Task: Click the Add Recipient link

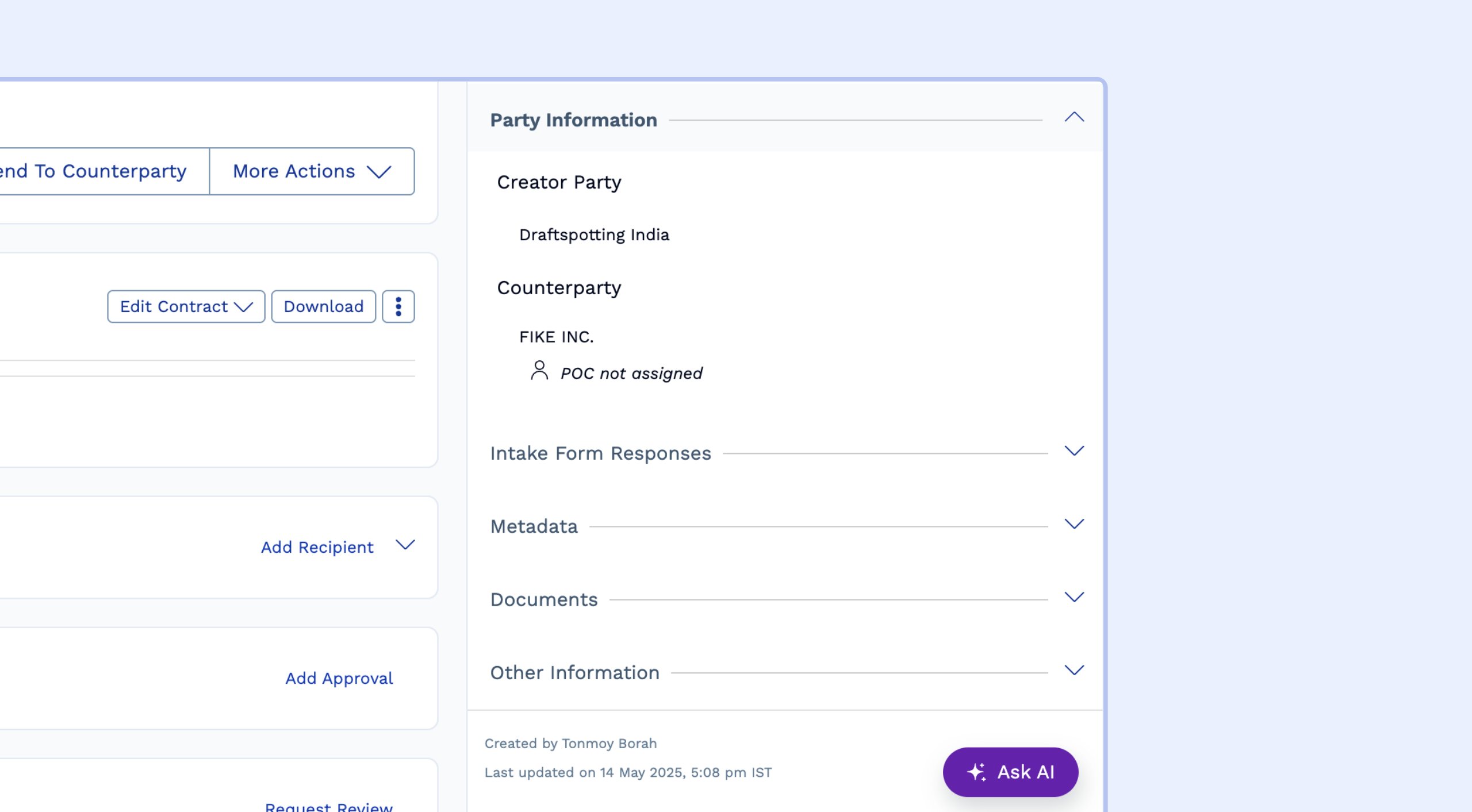Action: pos(317,547)
